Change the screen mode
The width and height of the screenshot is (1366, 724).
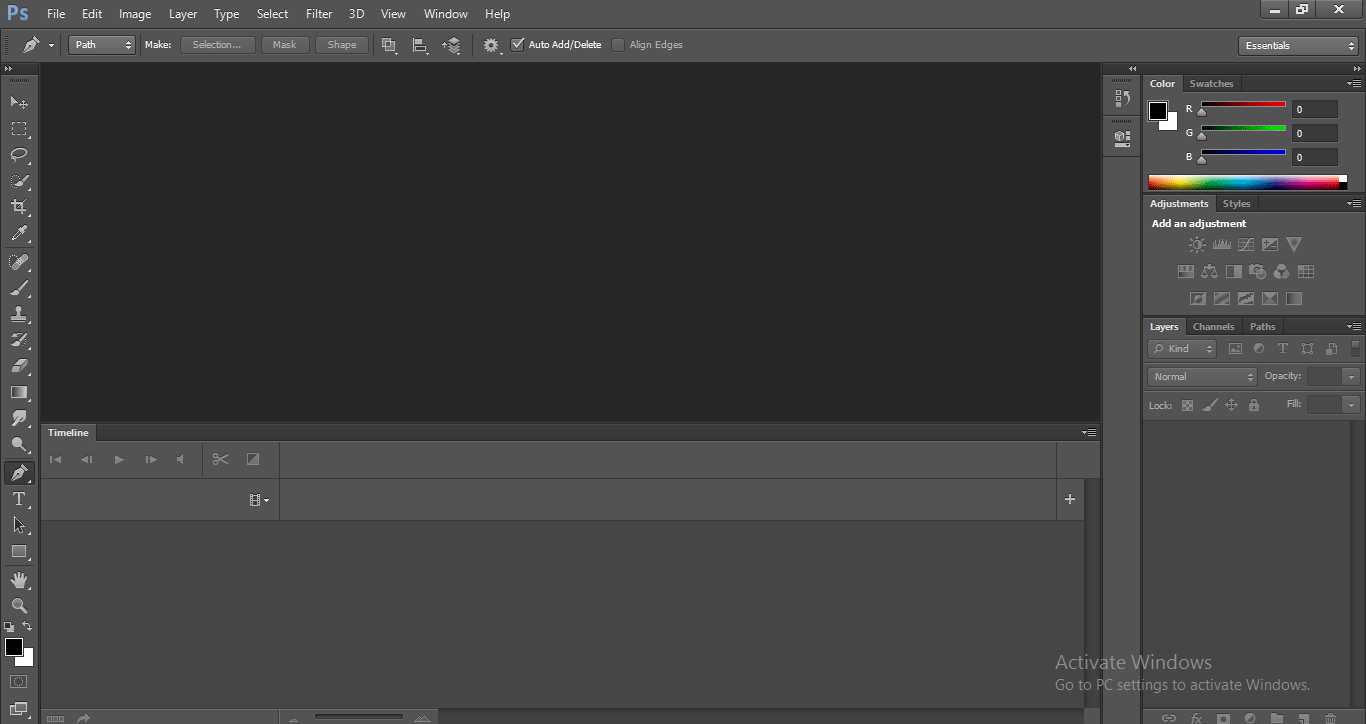tap(19, 708)
